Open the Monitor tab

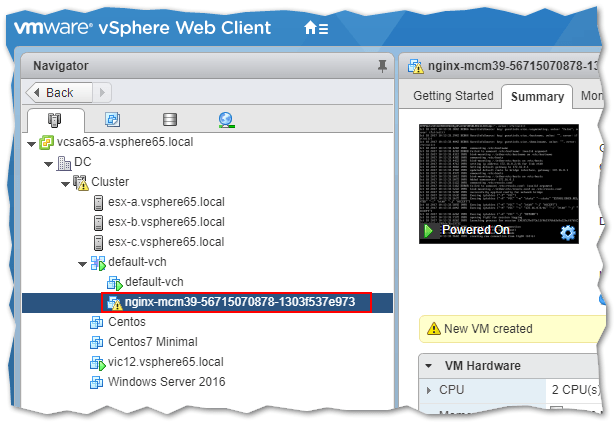click(591, 96)
